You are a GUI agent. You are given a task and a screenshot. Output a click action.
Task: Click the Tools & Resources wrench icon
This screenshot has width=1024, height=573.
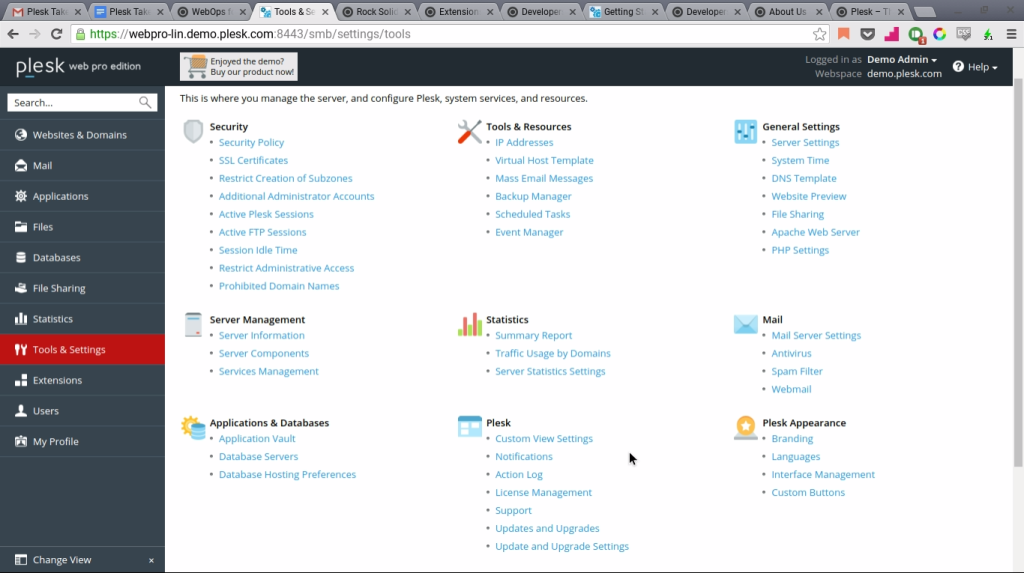click(x=469, y=131)
